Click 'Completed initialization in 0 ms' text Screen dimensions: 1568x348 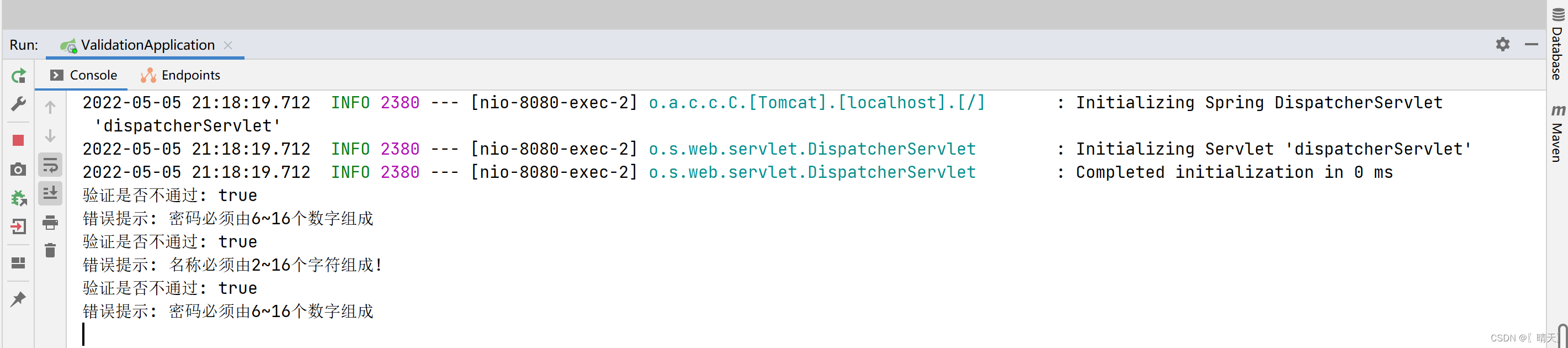click(x=1235, y=172)
